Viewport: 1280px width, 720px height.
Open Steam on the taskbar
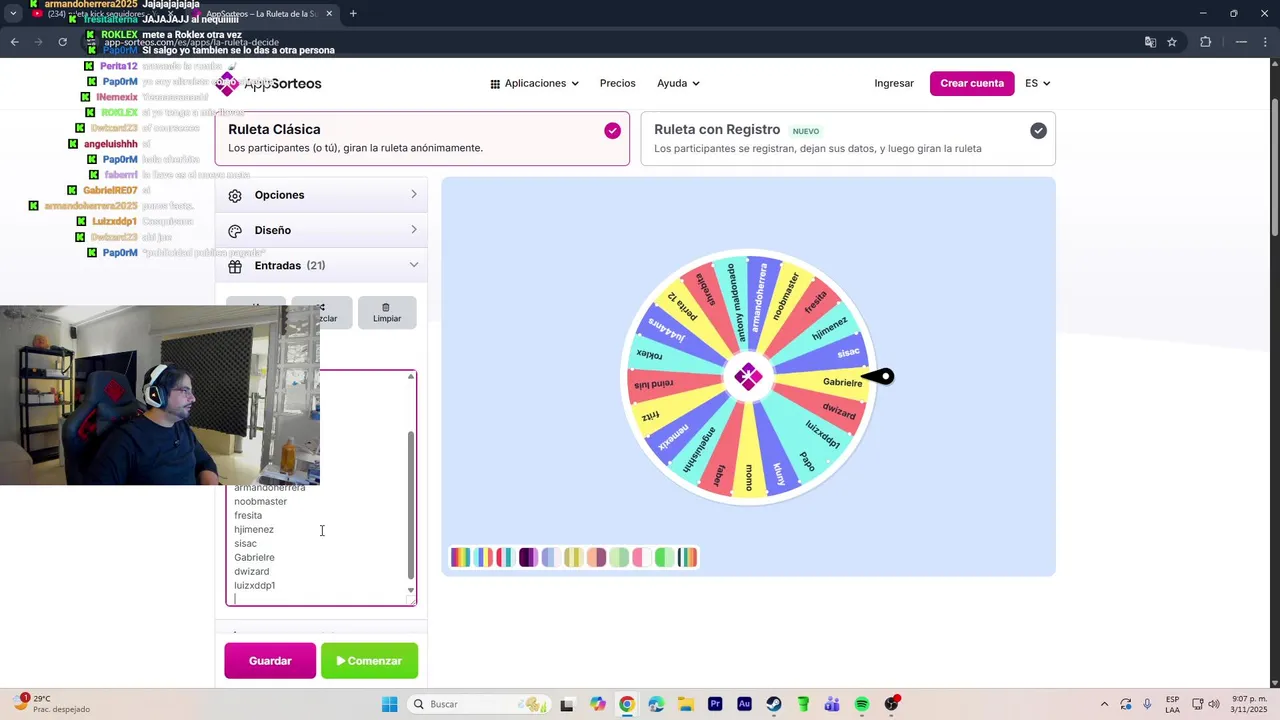pyautogui.click(x=774, y=704)
